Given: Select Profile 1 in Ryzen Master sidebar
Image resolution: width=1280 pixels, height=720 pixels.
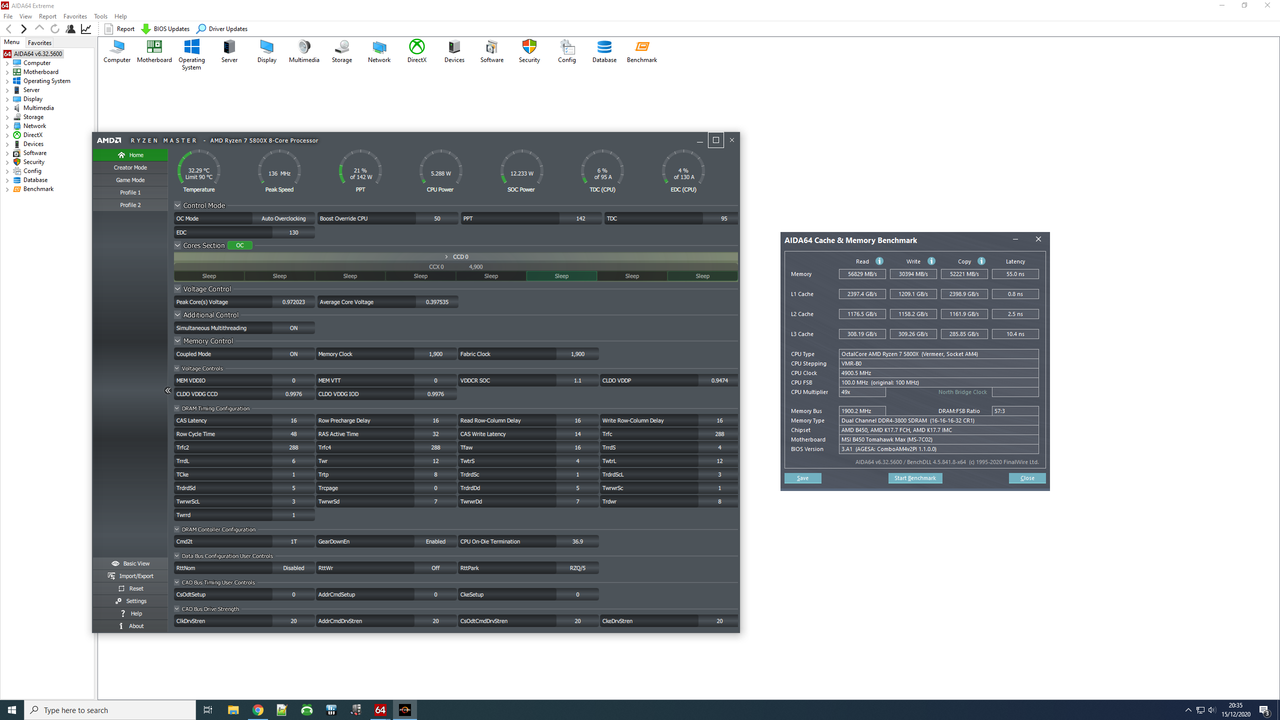Looking at the screenshot, I should point(130,192).
